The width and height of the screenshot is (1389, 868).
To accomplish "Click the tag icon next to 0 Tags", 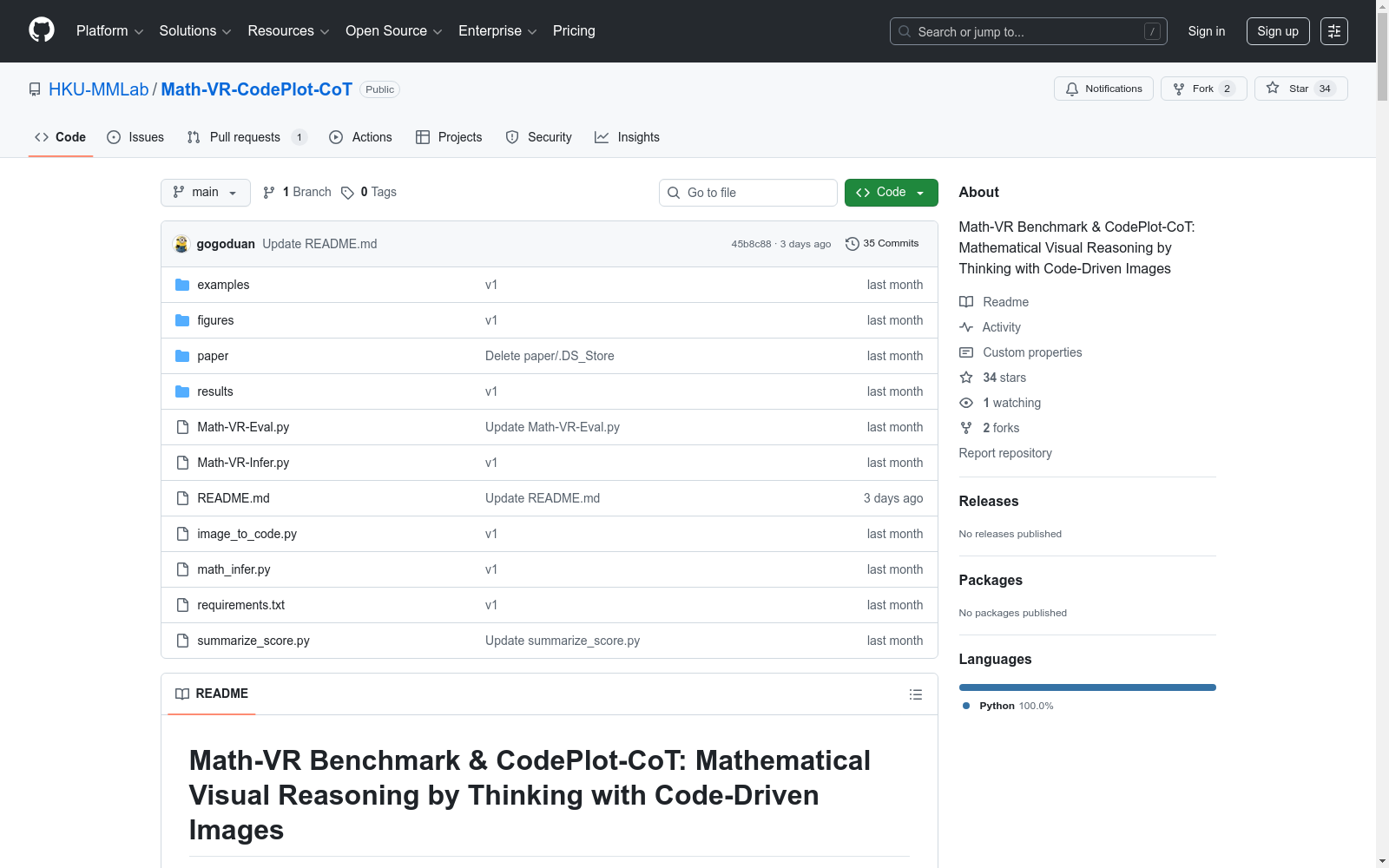I will [x=347, y=193].
